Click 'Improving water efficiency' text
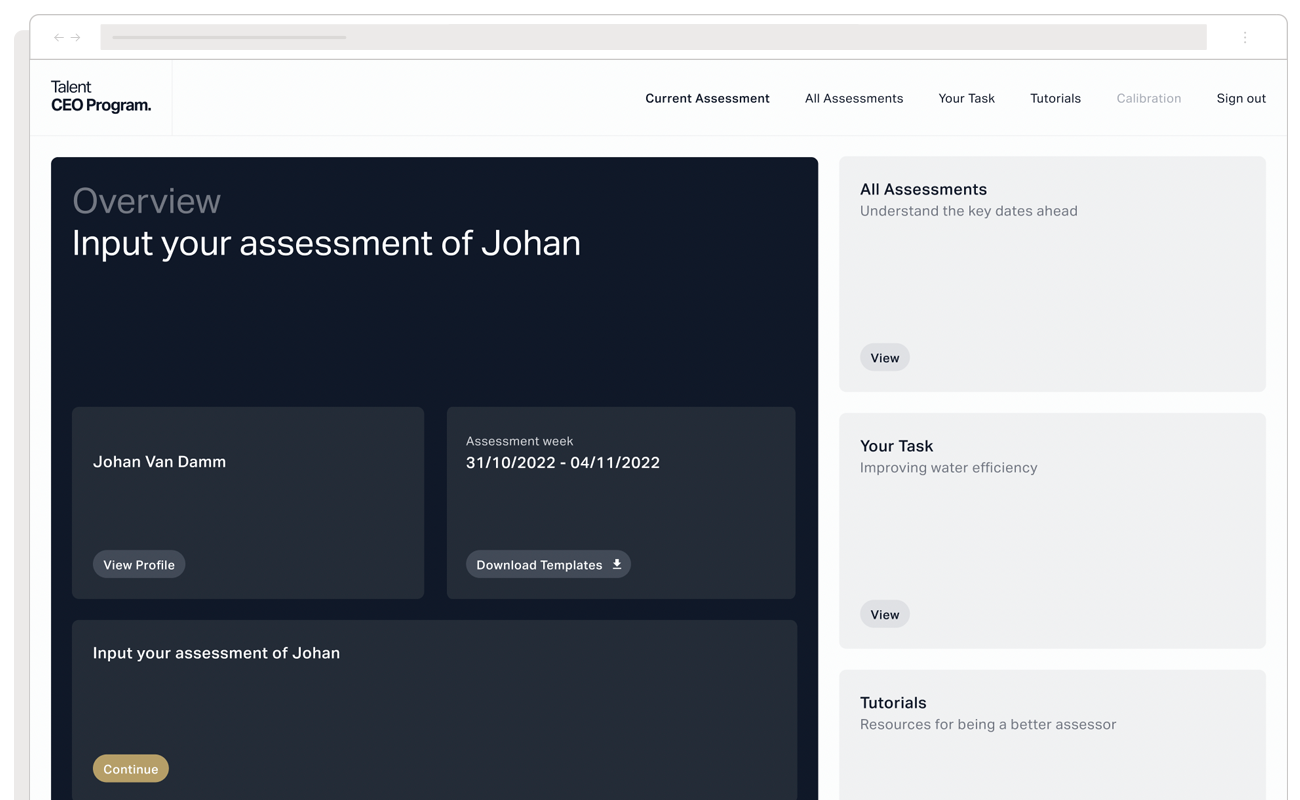1300x800 pixels. 948,467
